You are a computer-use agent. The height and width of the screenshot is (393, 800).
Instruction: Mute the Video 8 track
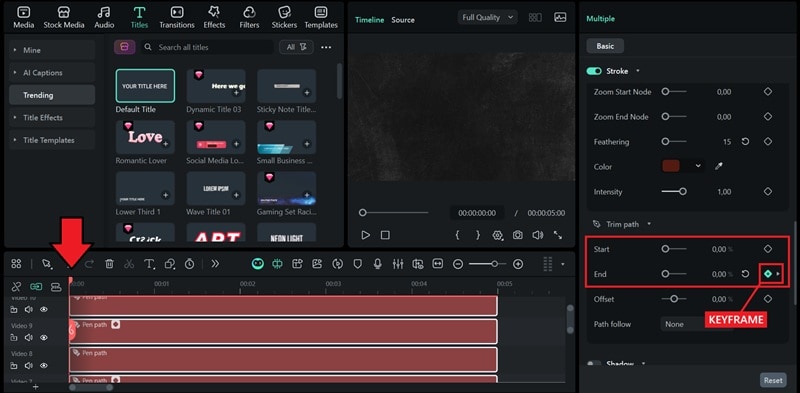point(29,365)
